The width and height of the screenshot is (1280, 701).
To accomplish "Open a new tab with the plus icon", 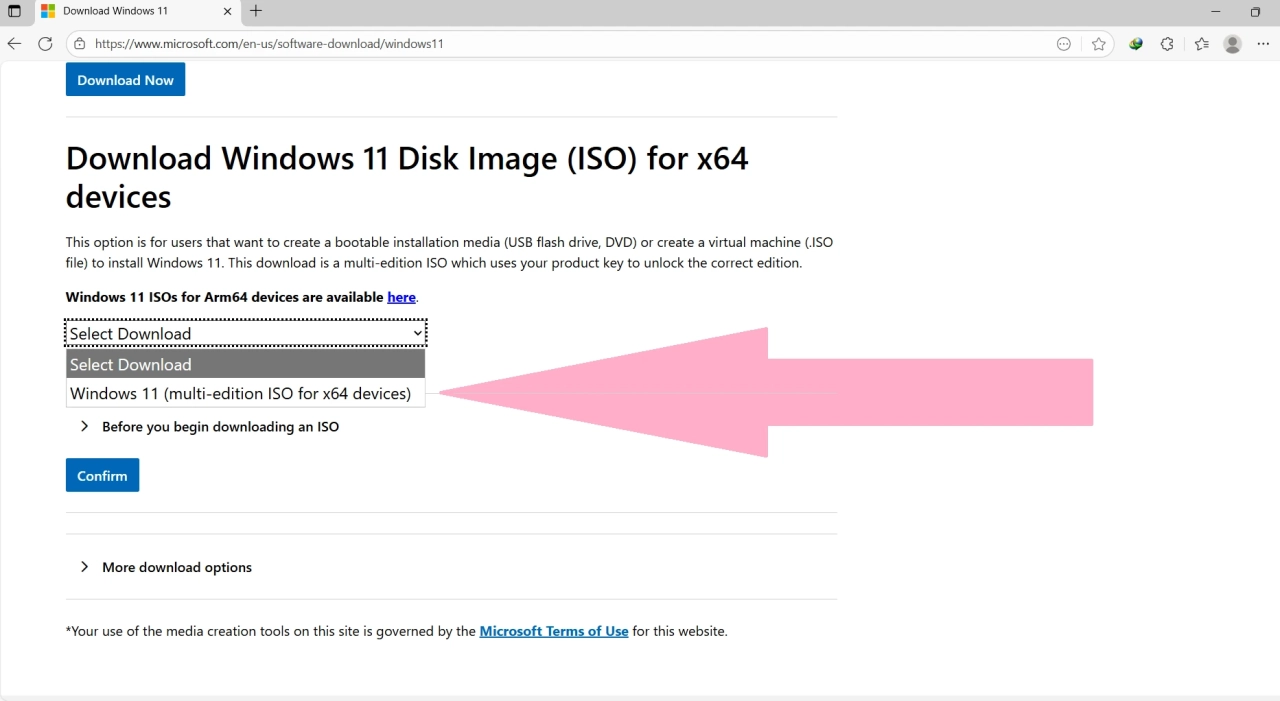I will coord(256,11).
